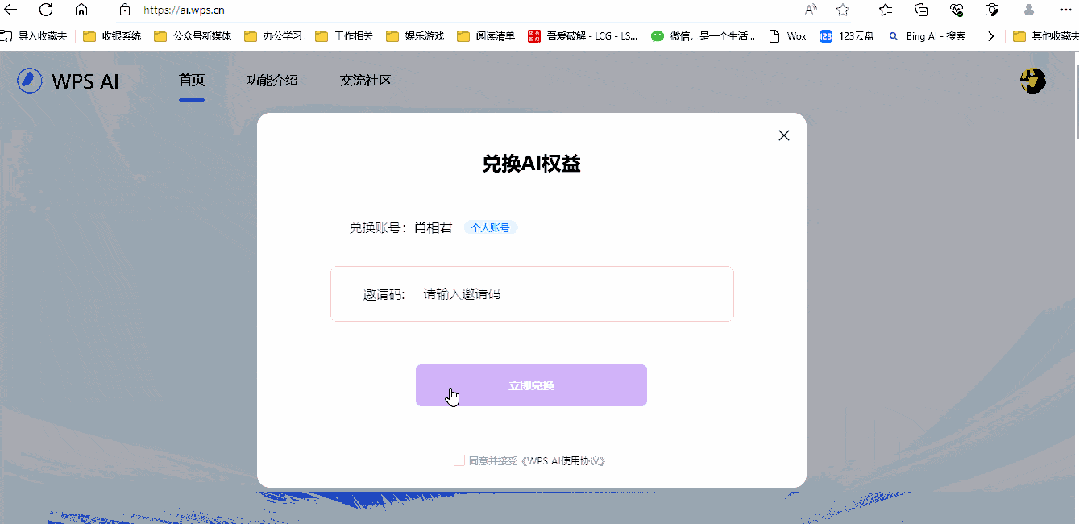Reload the page with the refresh icon
1079x524 pixels.
(x=46, y=10)
